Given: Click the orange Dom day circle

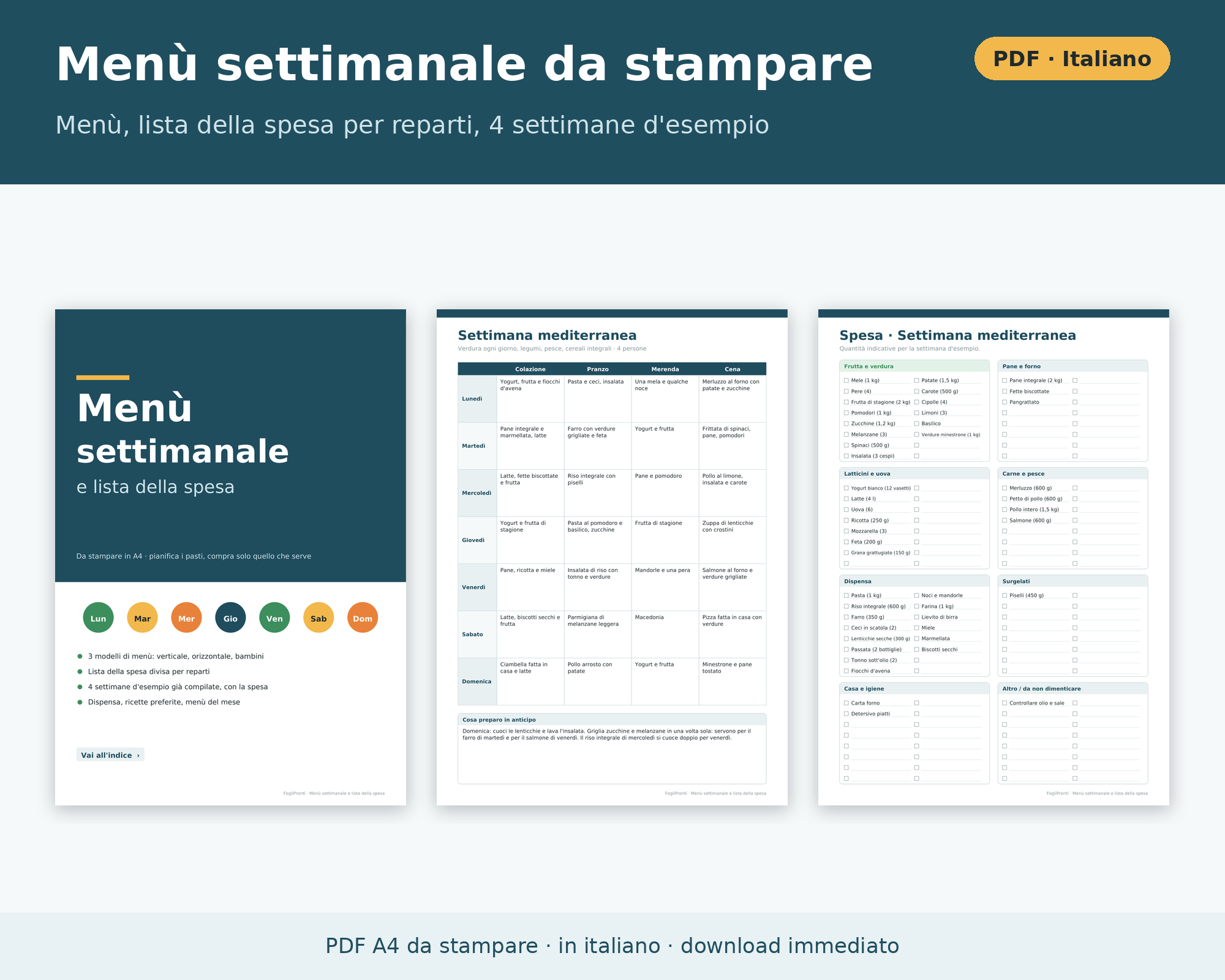Looking at the screenshot, I should (x=363, y=617).
